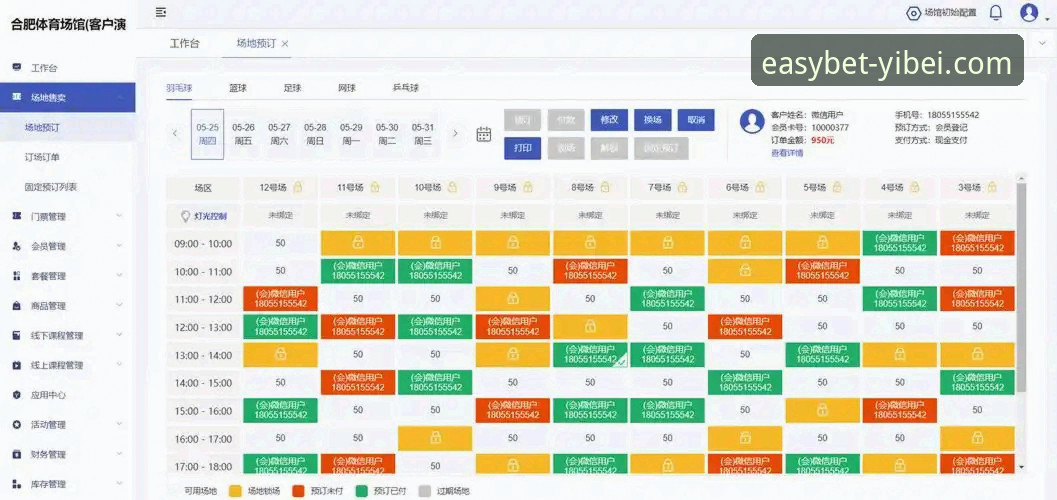1057x500 pixels.
Task: Collapse the 场地售卖 sidebar group
Action: (119, 98)
